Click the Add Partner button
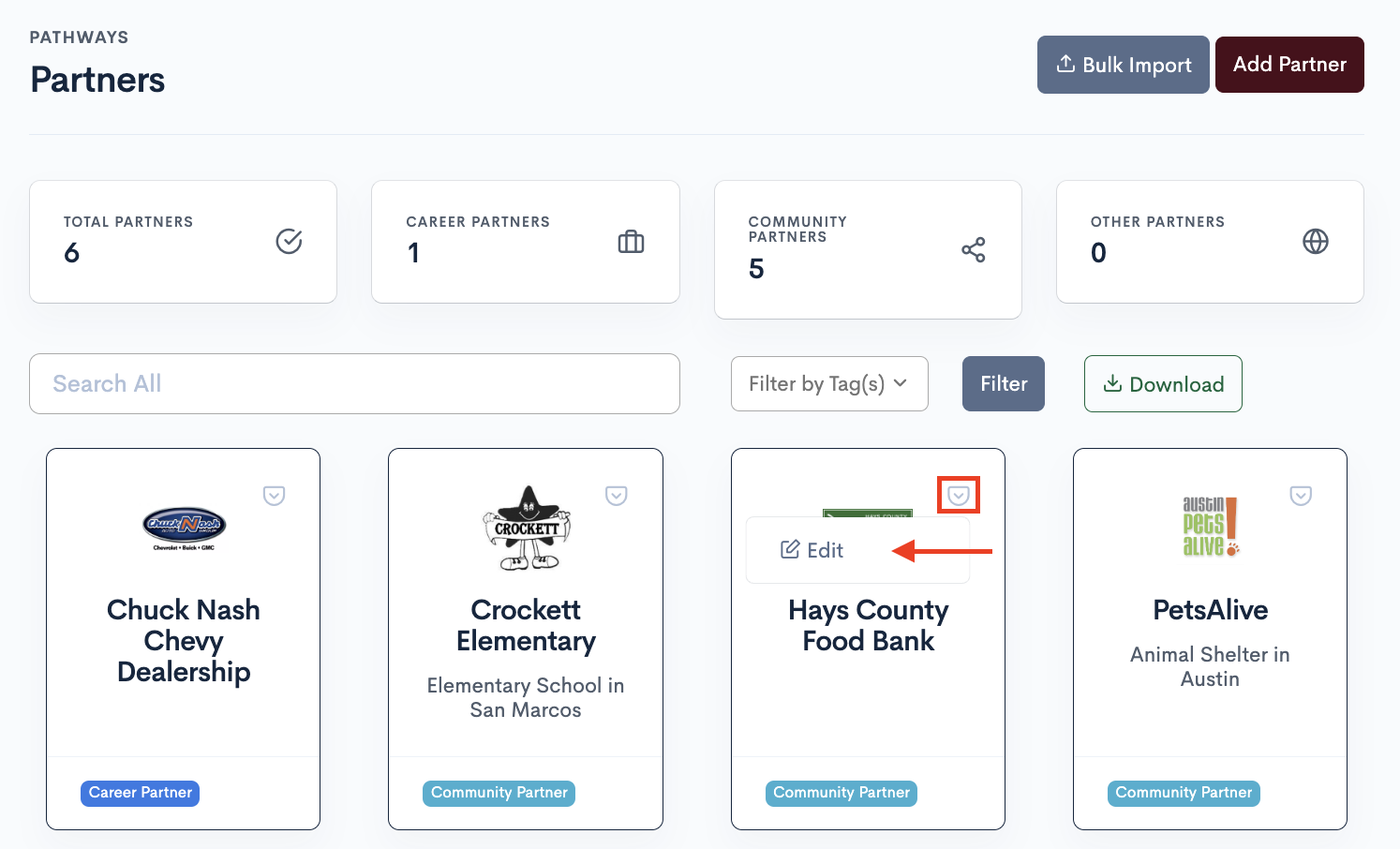Screen dimensions: 1400x849 (1288, 65)
